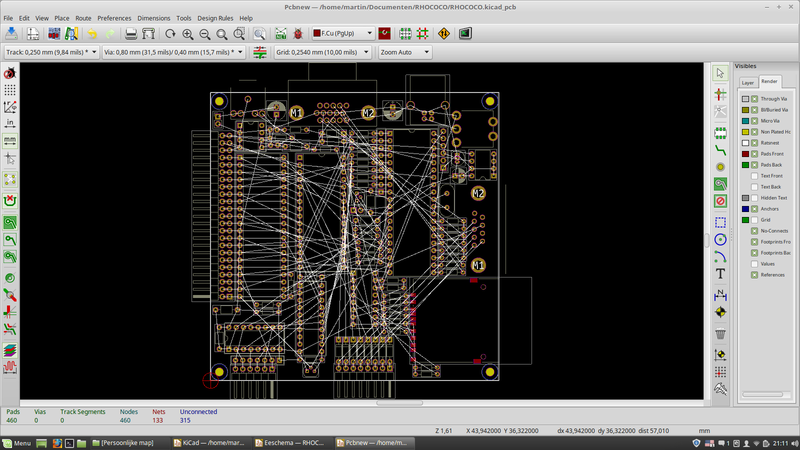Viewport: 800px width, 450px height.
Task: Select the Add arc tool
Action: tap(720, 256)
